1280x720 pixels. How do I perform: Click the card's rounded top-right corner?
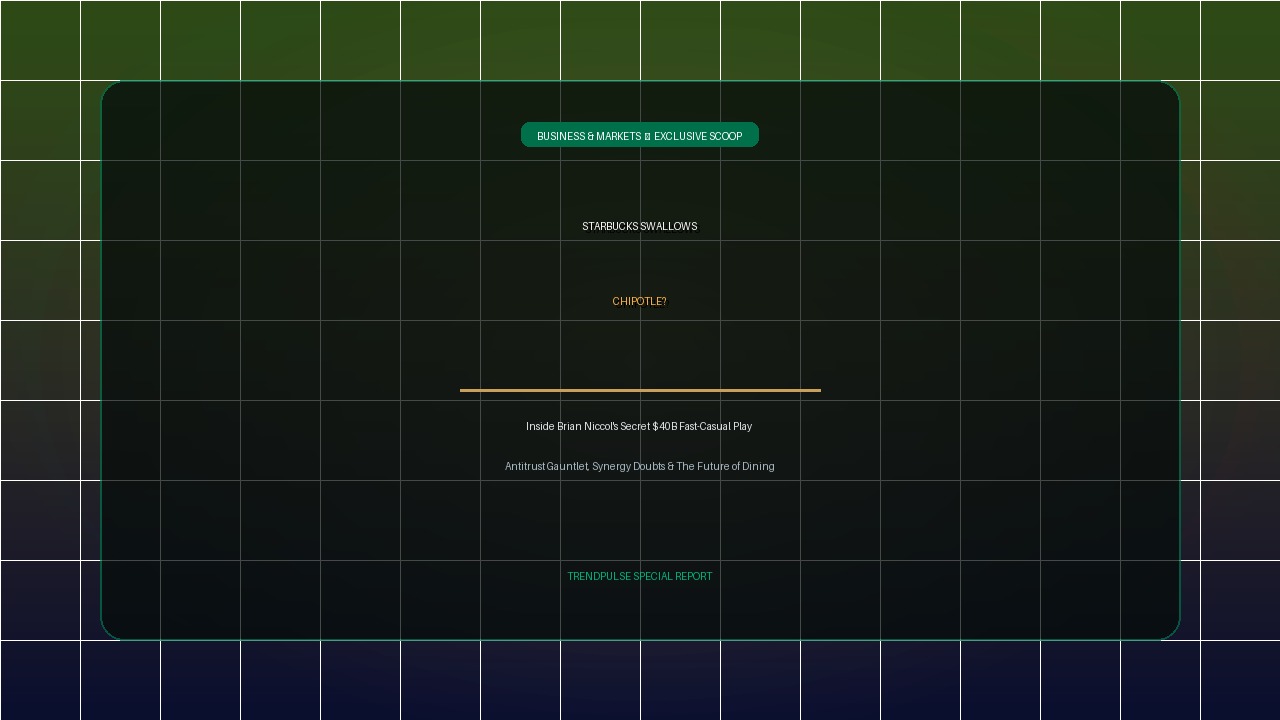tap(1171, 89)
